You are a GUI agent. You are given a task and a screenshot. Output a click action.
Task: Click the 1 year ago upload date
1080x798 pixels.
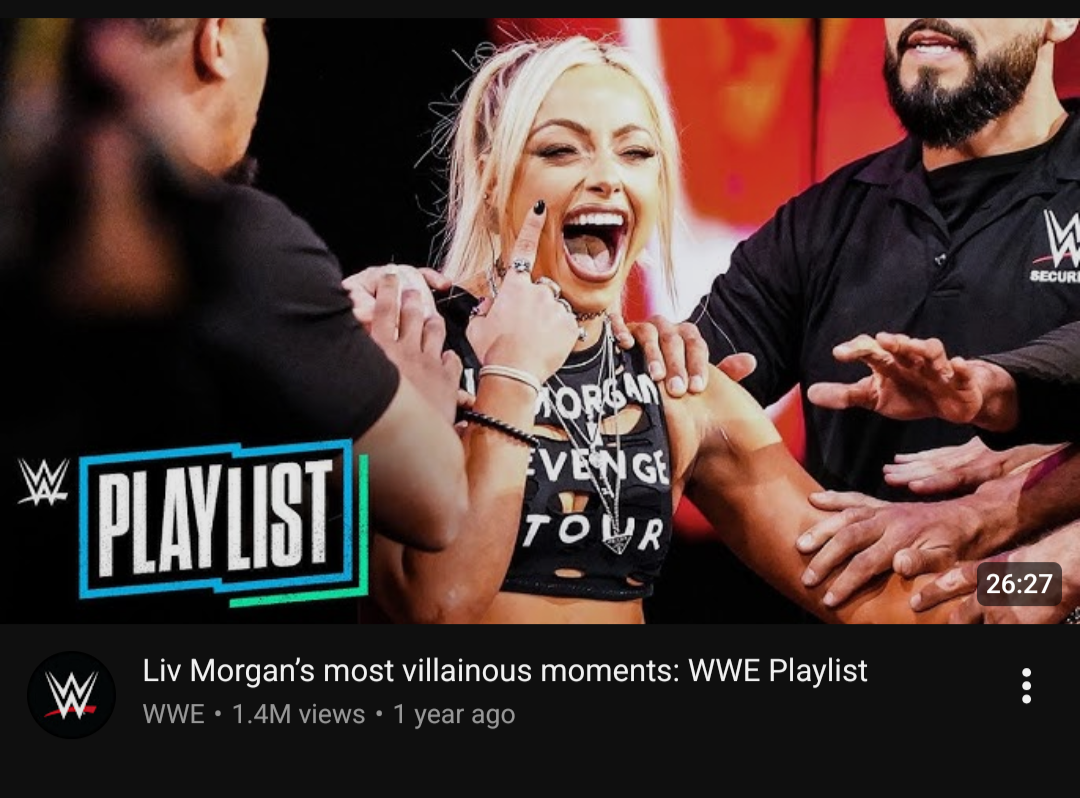click(454, 715)
